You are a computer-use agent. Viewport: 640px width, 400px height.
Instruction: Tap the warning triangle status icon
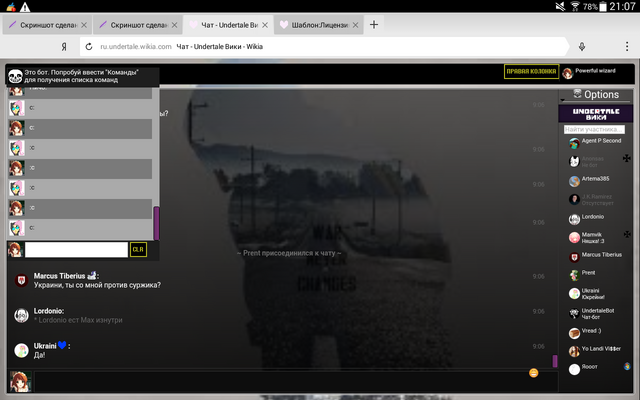tap(25, 7)
